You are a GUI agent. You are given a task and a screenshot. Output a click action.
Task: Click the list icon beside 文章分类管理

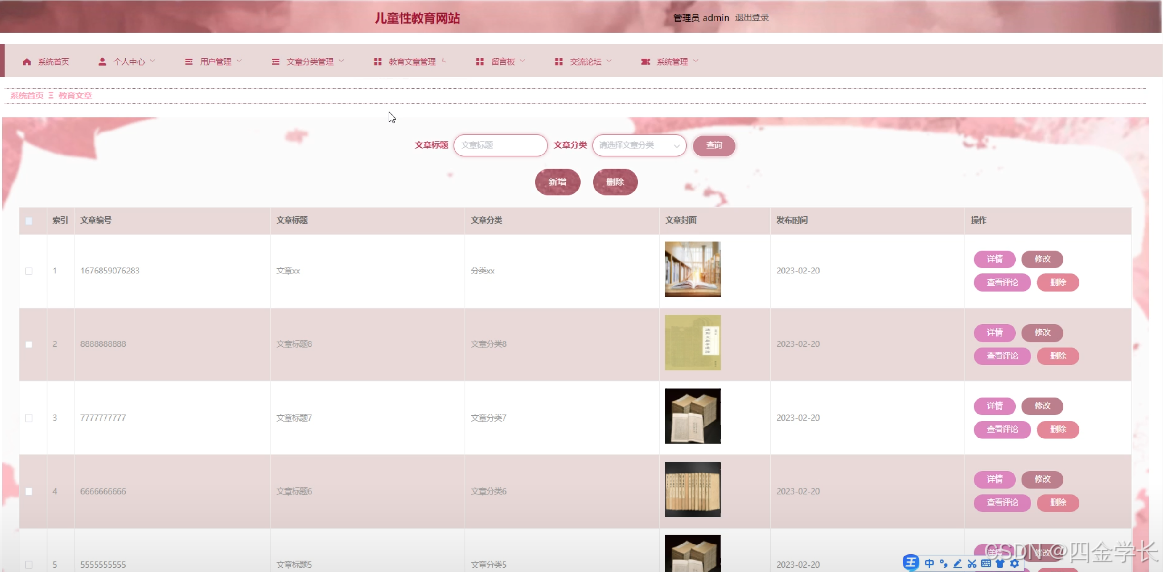275,62
